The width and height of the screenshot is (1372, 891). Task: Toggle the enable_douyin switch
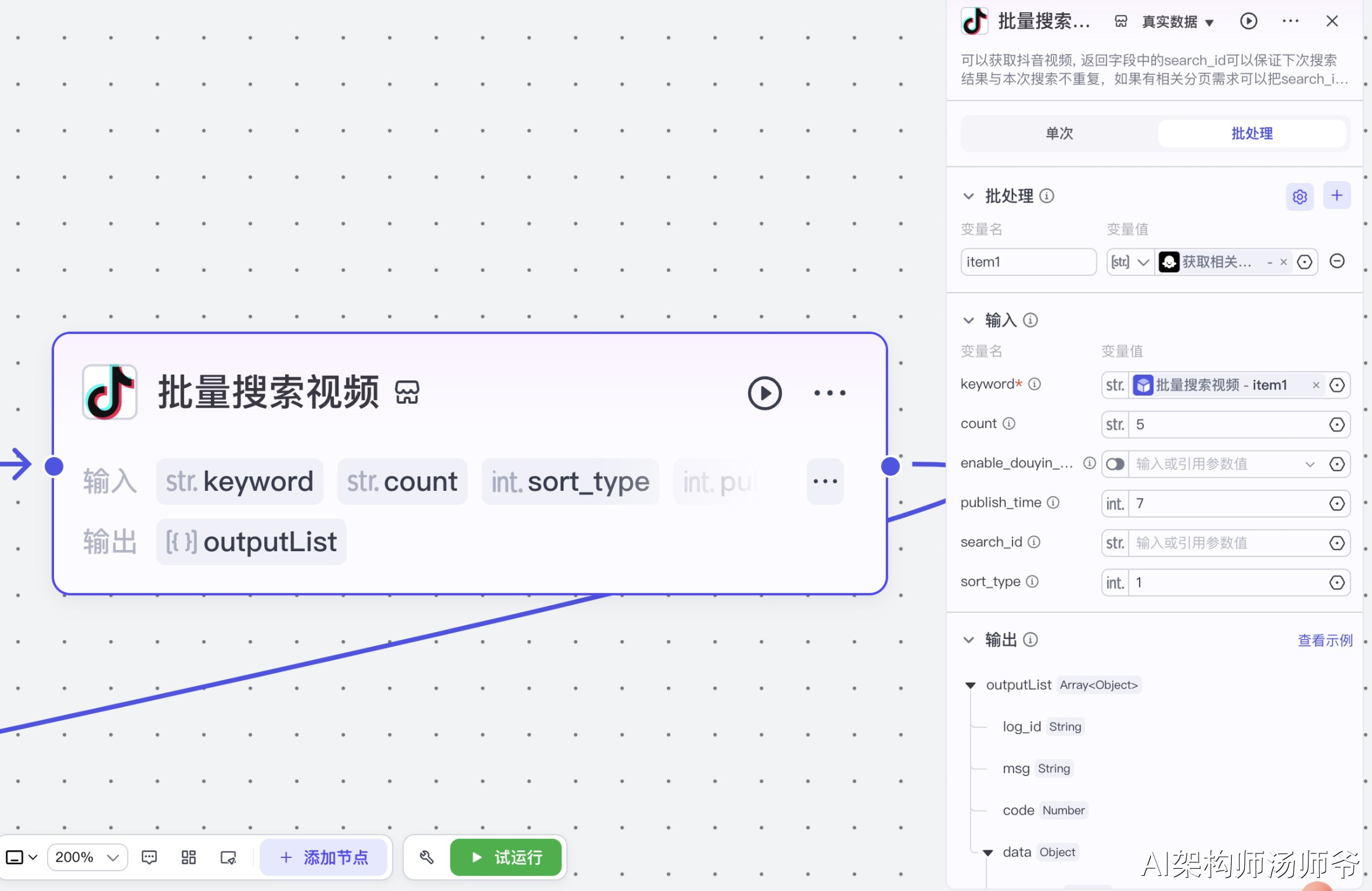click(1115, 464)
